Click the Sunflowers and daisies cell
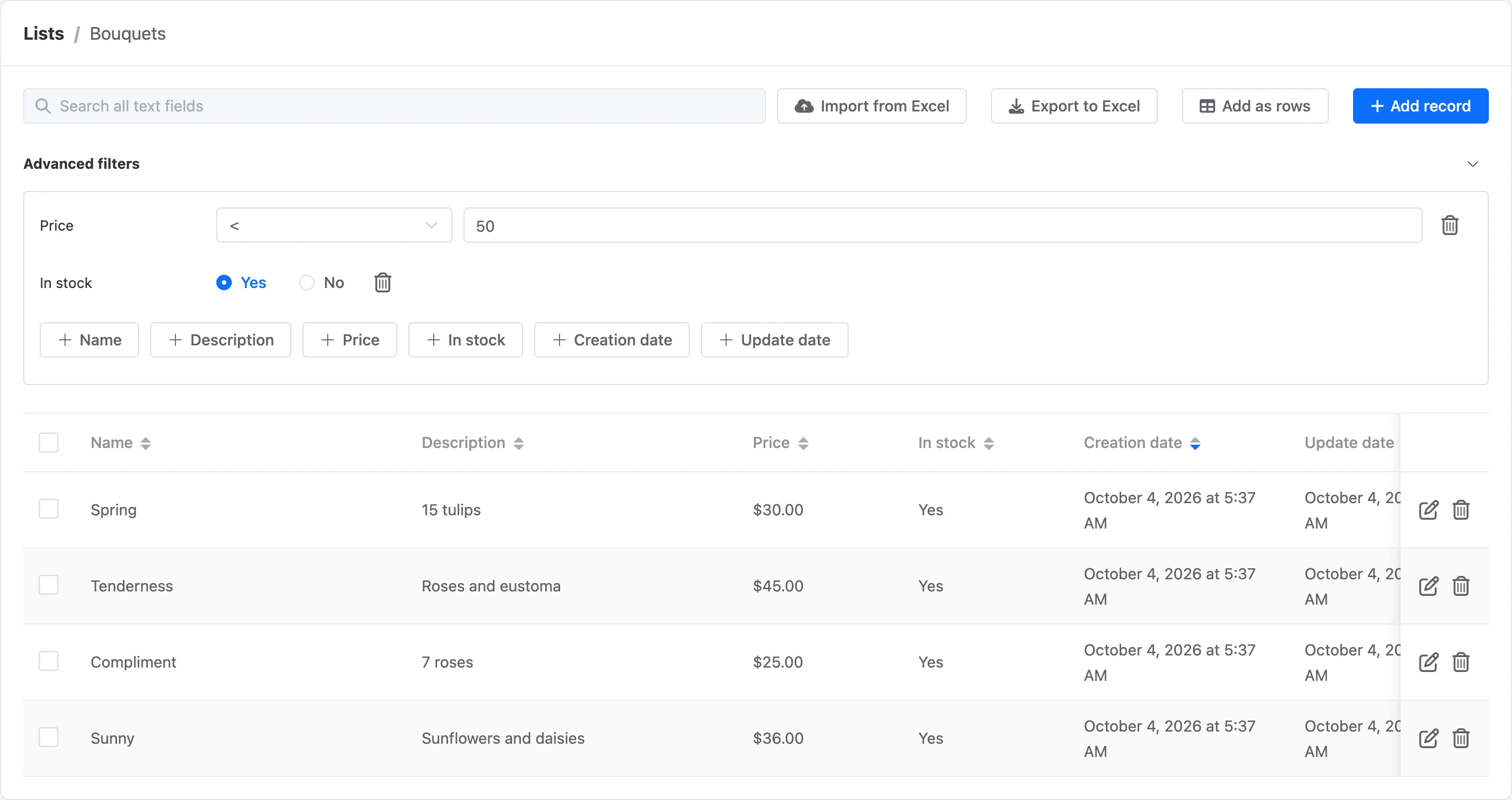Viewport: 1512px width, 800px height. [x=503, y=738]
